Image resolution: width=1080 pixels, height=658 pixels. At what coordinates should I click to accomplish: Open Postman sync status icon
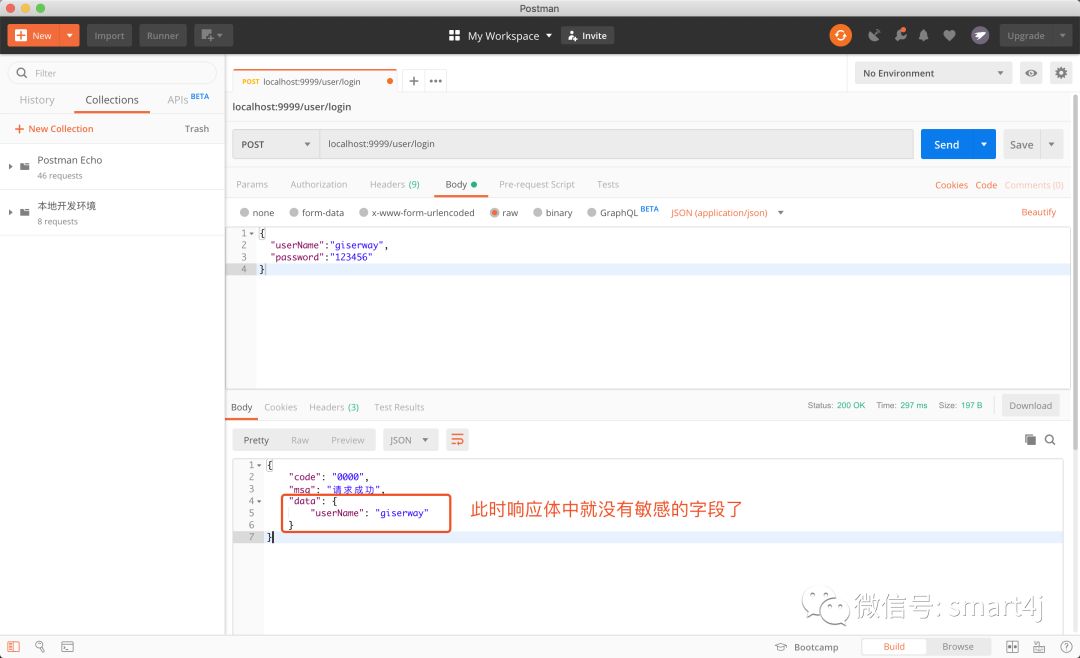(x=840, y=35)
